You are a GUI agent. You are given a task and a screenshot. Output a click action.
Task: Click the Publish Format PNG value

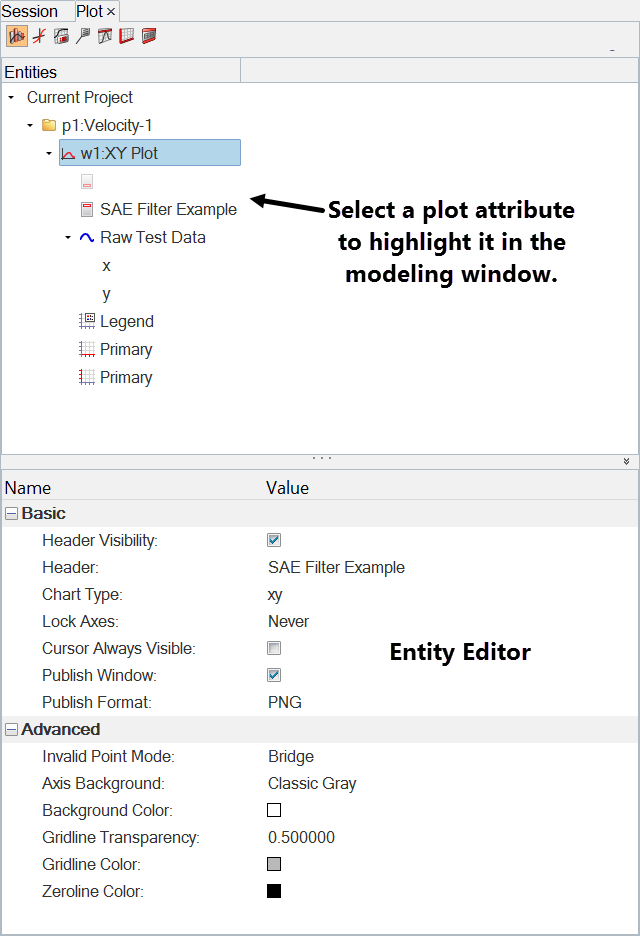(285, 702)
